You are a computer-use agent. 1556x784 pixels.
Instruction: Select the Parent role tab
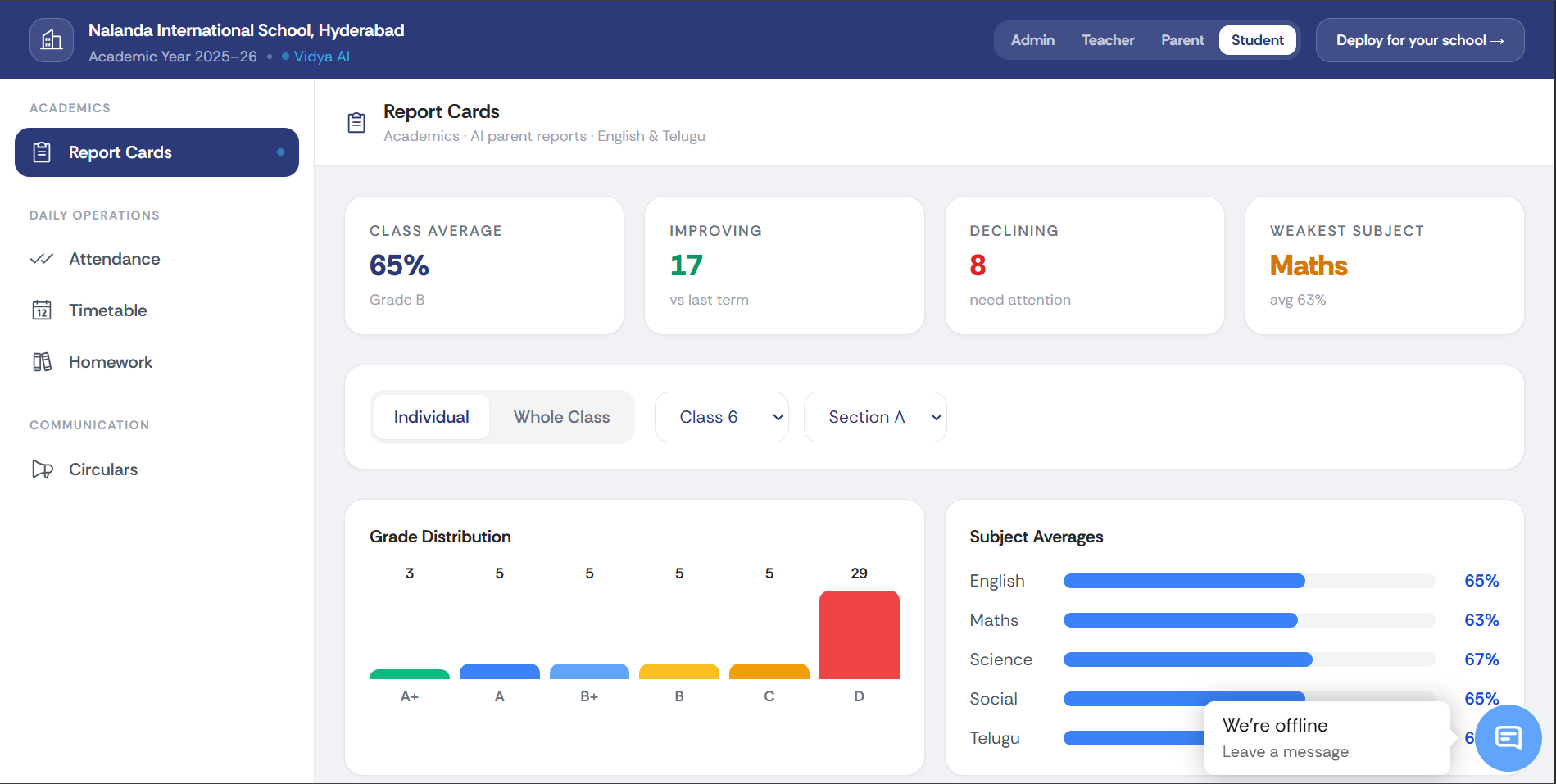click(x=1182, y=40)
